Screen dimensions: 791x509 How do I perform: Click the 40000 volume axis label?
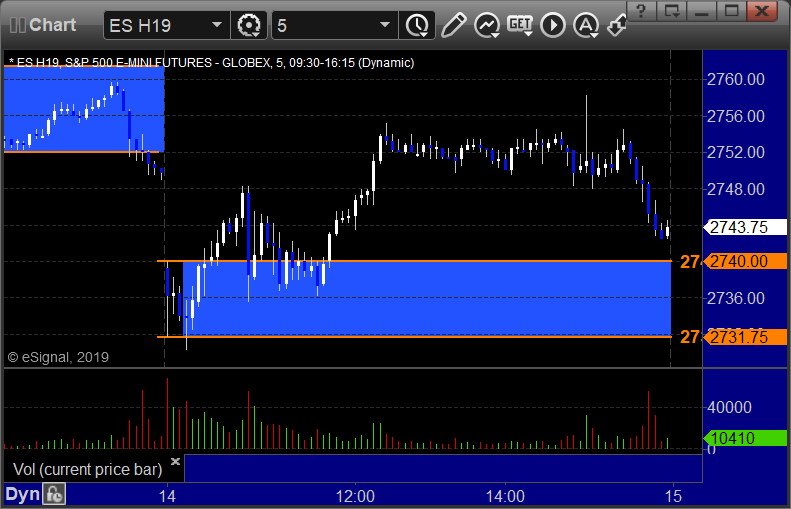click(729, 407)
